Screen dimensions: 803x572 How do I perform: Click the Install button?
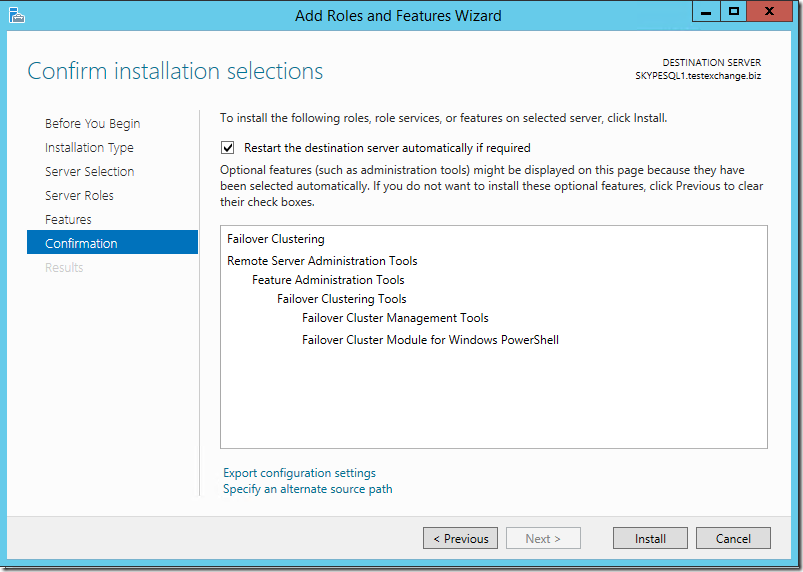point(650,538)
